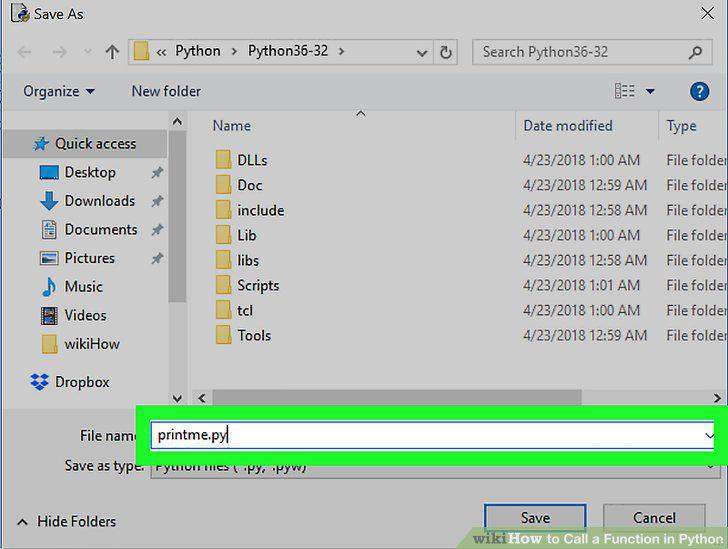Open the Save as type dropdown

(436, 469)
